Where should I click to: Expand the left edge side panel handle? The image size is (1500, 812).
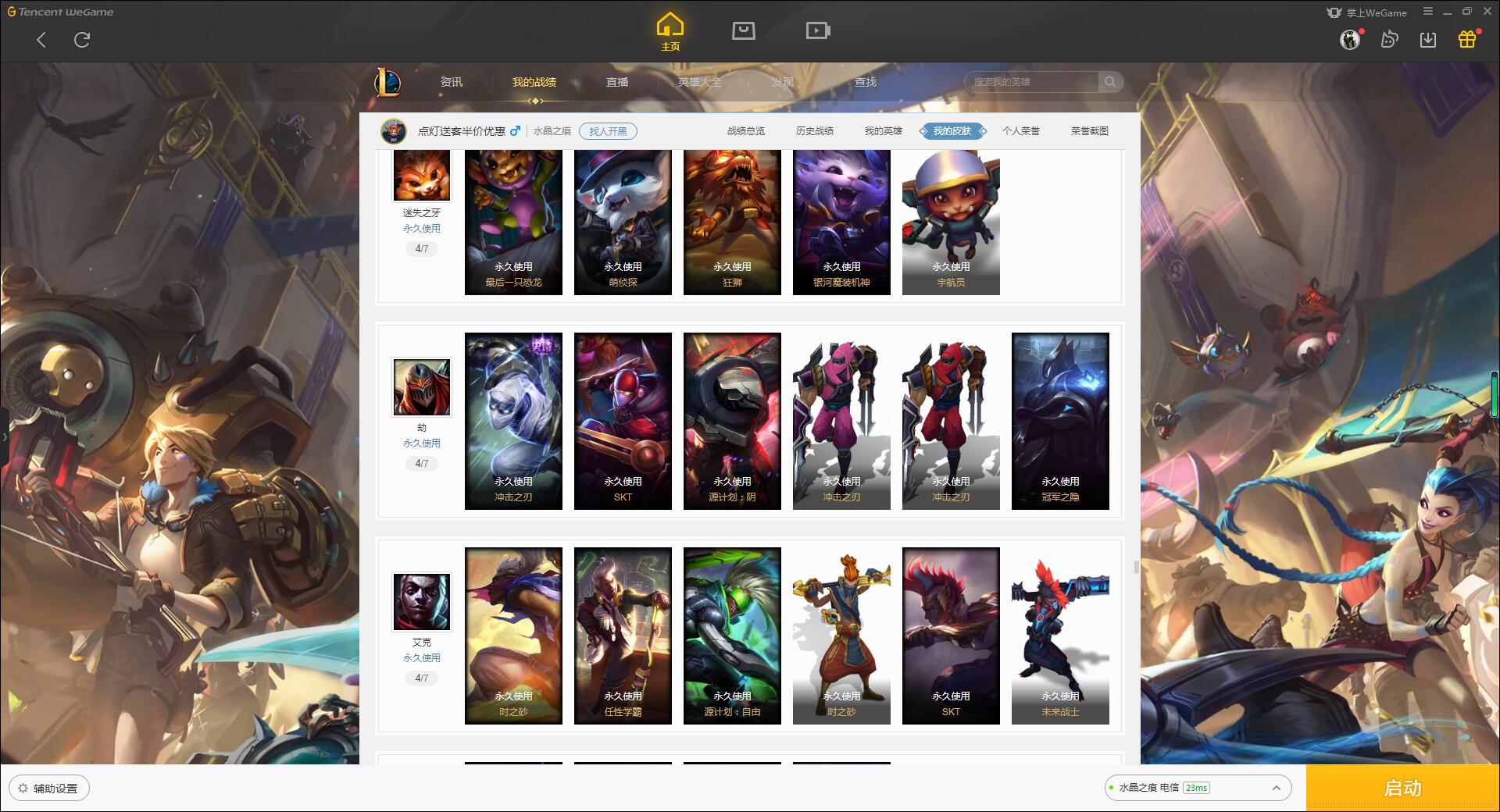tap(4, 437)
